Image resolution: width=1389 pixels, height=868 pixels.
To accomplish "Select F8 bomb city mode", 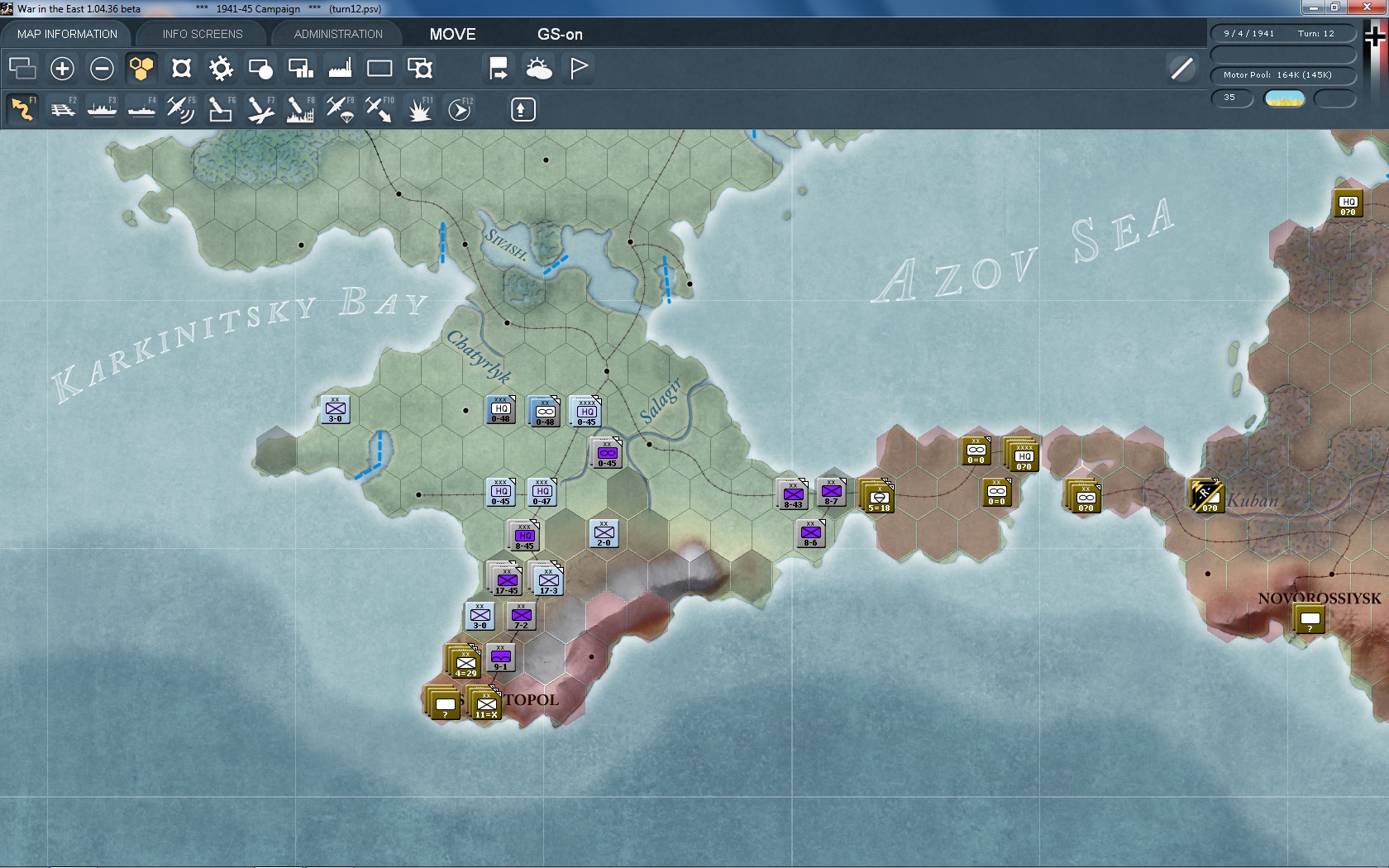I will pyautogui.click(x=300, y=109).
